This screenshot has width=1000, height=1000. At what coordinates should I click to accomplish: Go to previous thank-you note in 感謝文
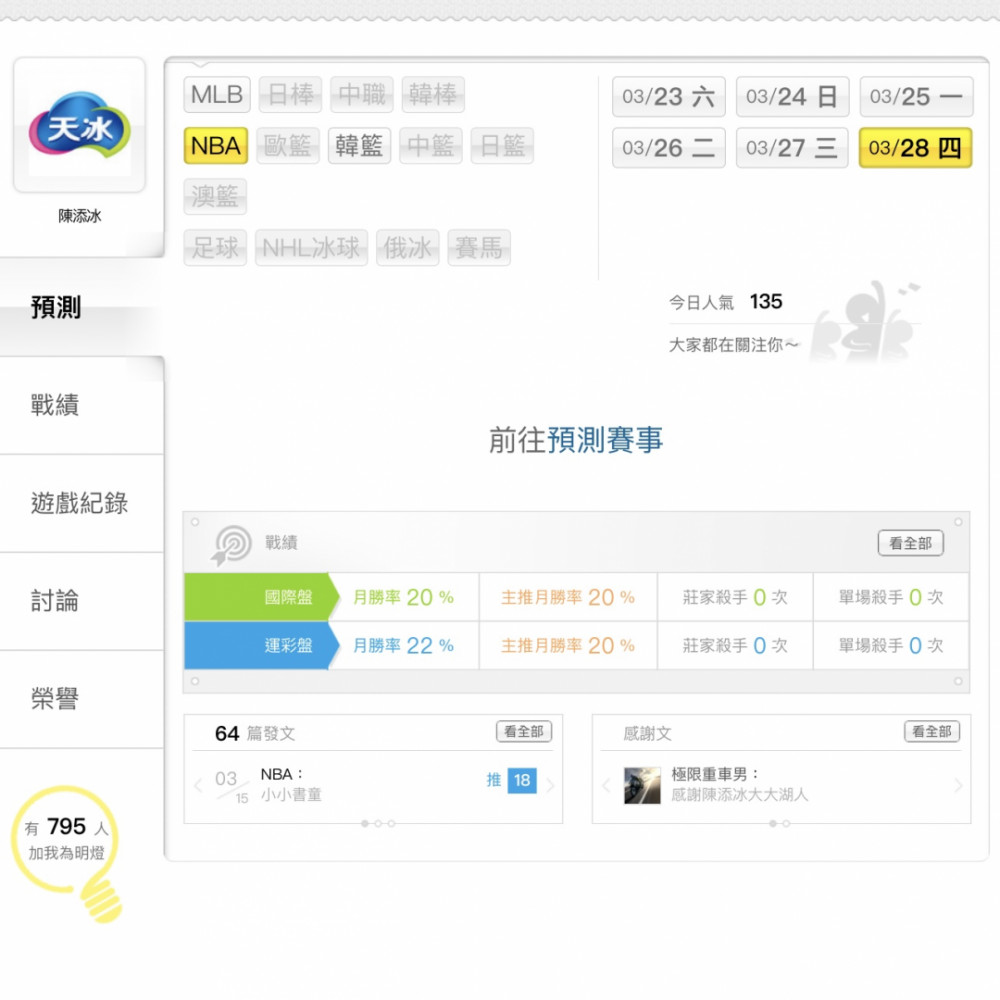point(606,785)
